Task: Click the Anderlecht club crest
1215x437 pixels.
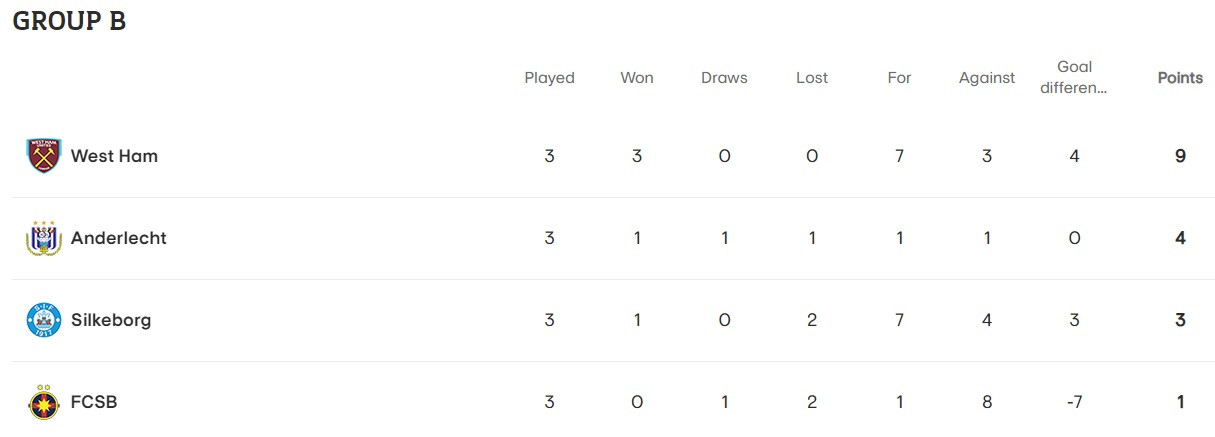Action: tap(44, 238)
